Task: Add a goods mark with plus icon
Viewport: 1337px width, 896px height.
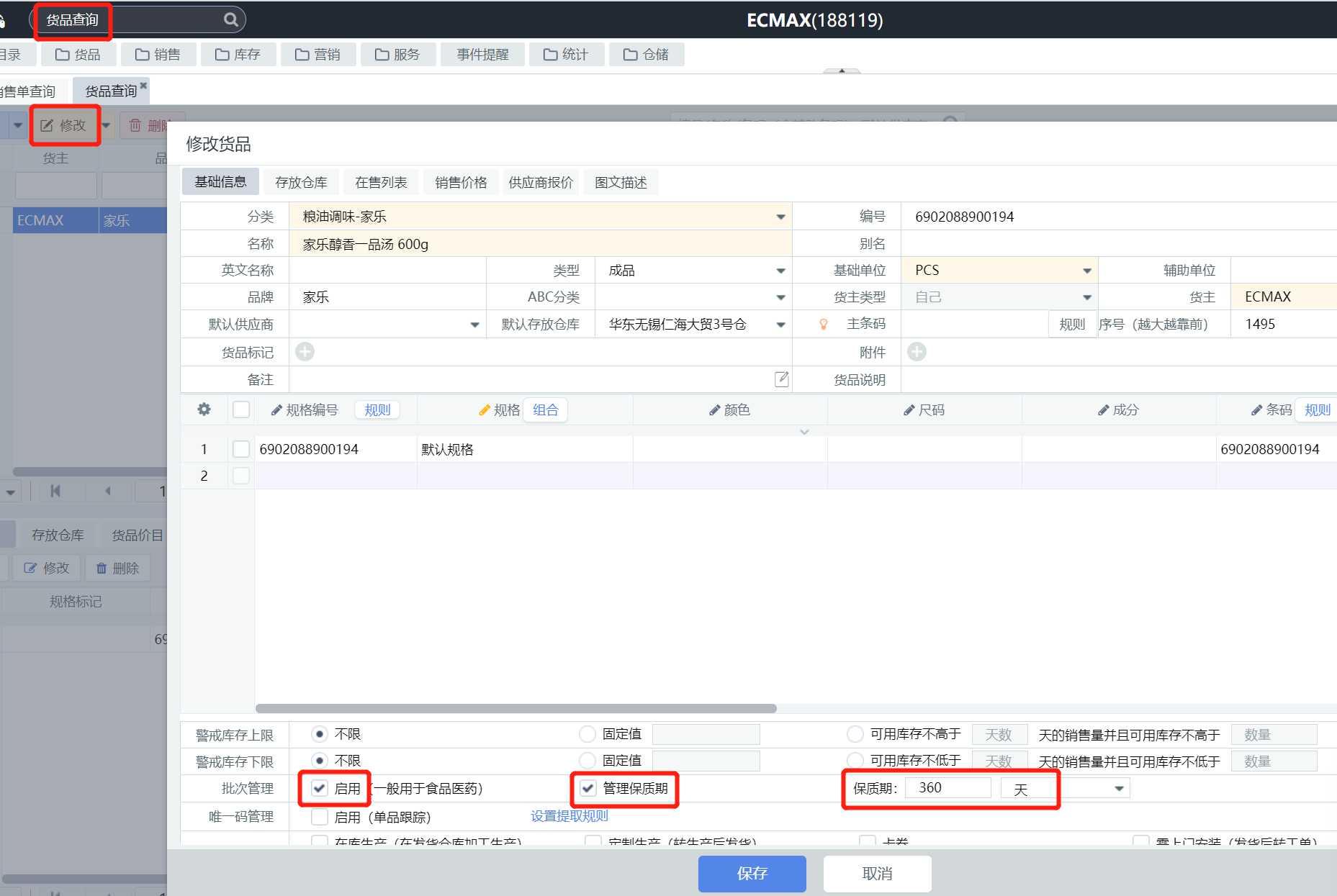Action: click(x=305, y=352)
